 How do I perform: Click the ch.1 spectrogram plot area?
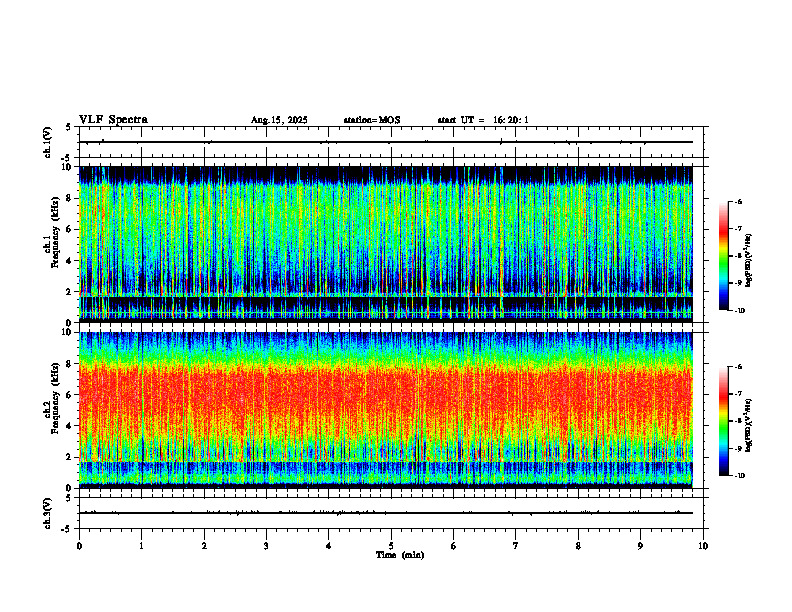click(386, 244)
